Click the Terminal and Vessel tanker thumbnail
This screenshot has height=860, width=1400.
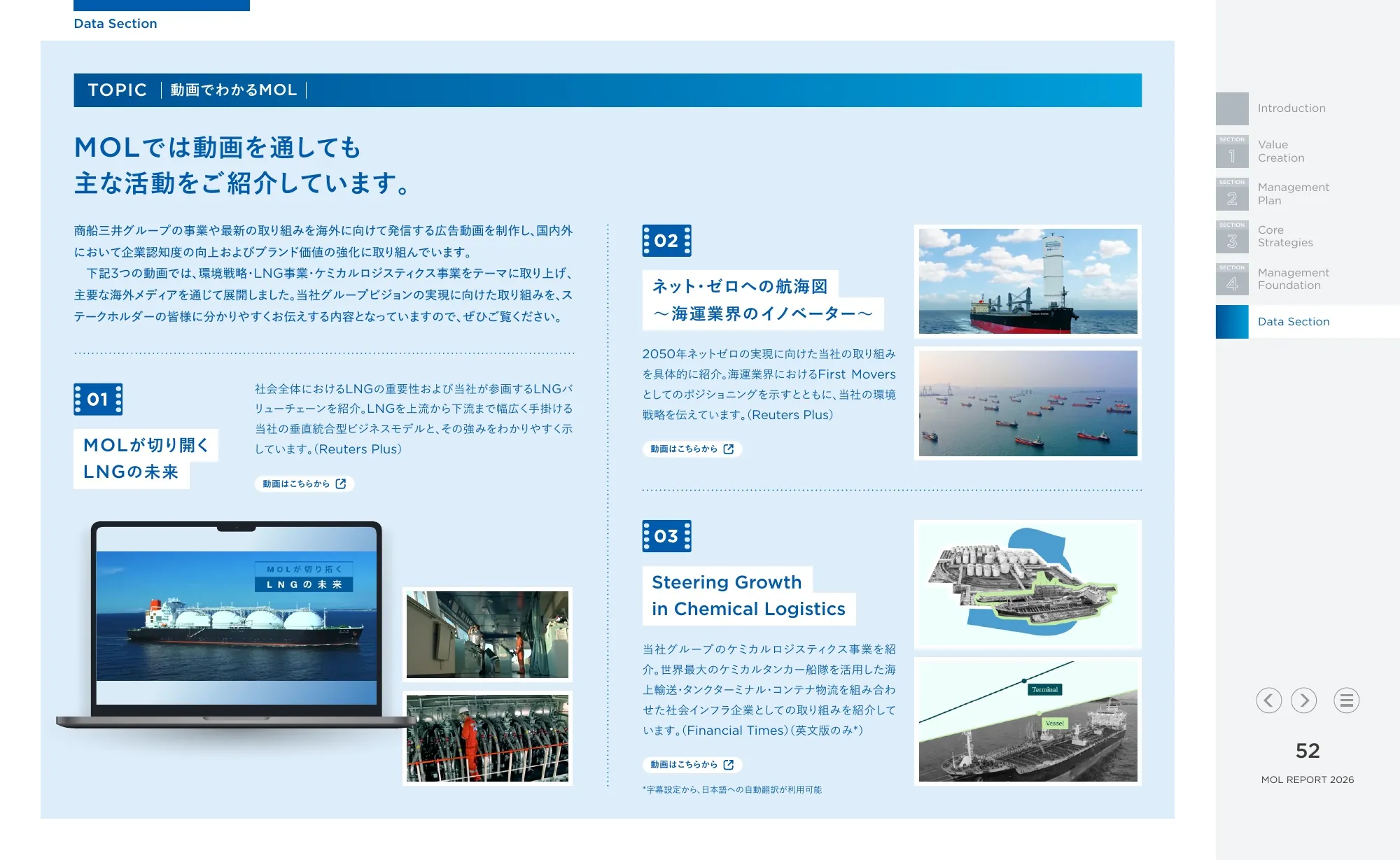click(1028, 721)
